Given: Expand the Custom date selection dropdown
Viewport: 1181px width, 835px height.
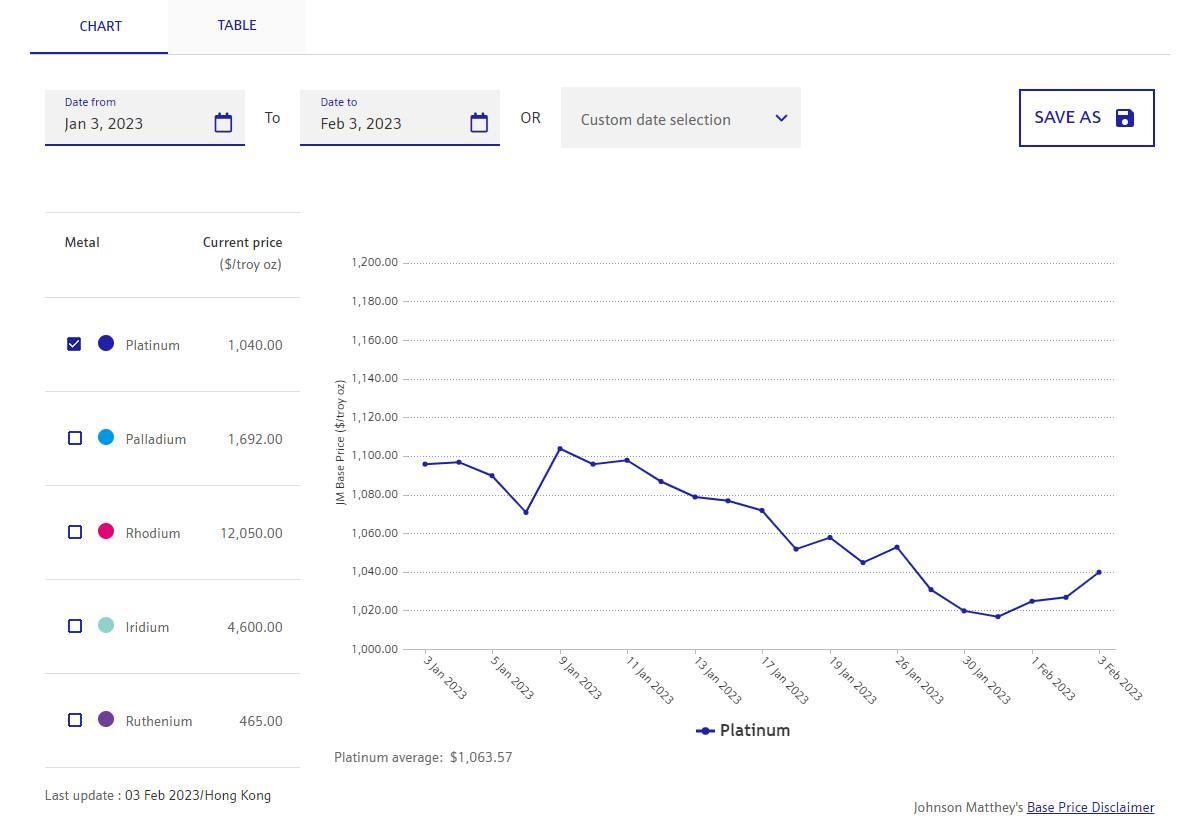Looking at the screenshot, I should 680,119.
